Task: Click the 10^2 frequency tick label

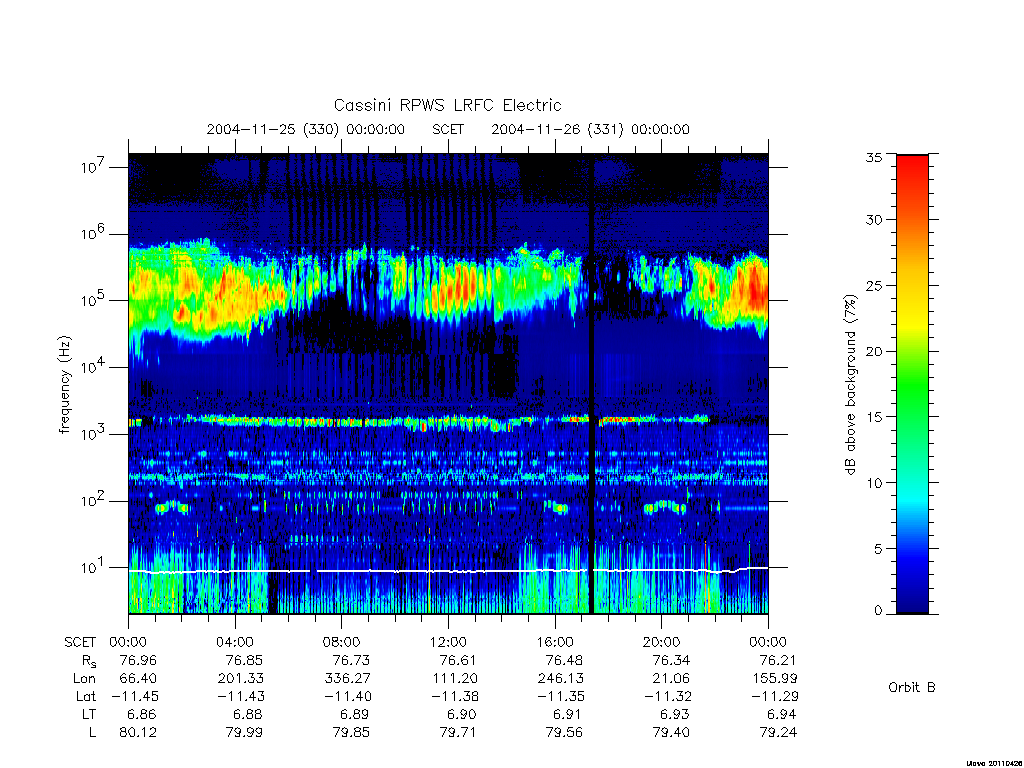Action: pyautogui.click(x=94, y=501)
